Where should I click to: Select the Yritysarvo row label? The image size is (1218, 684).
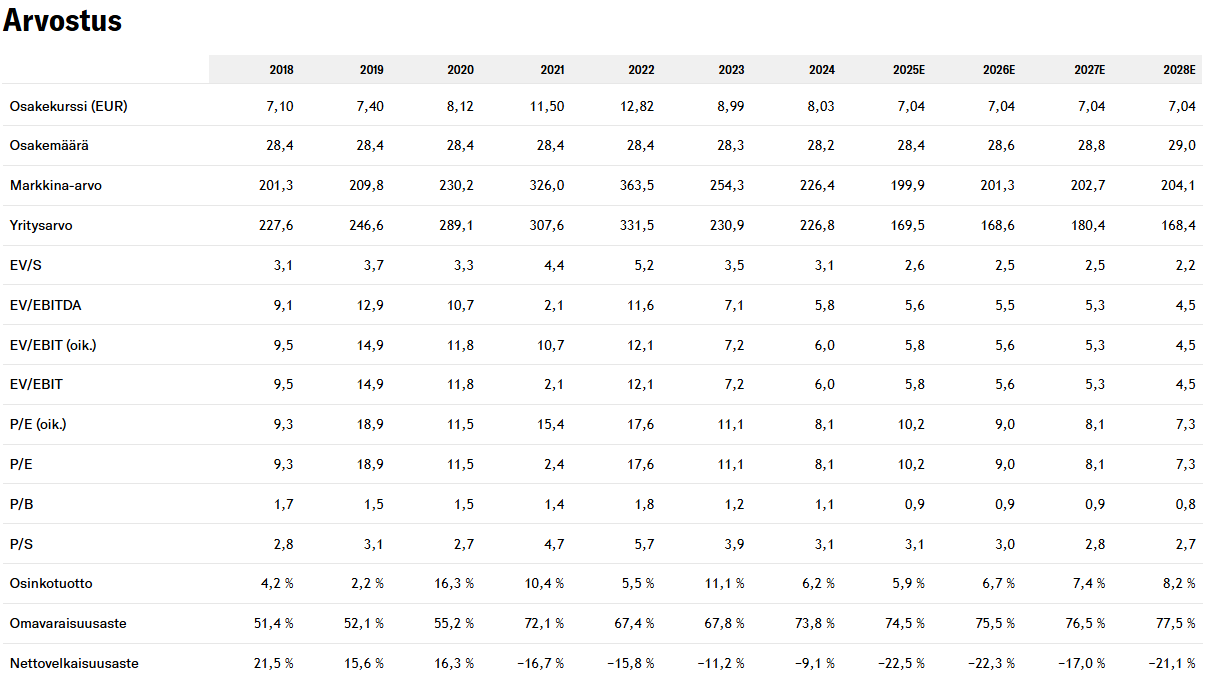[41, 226]
